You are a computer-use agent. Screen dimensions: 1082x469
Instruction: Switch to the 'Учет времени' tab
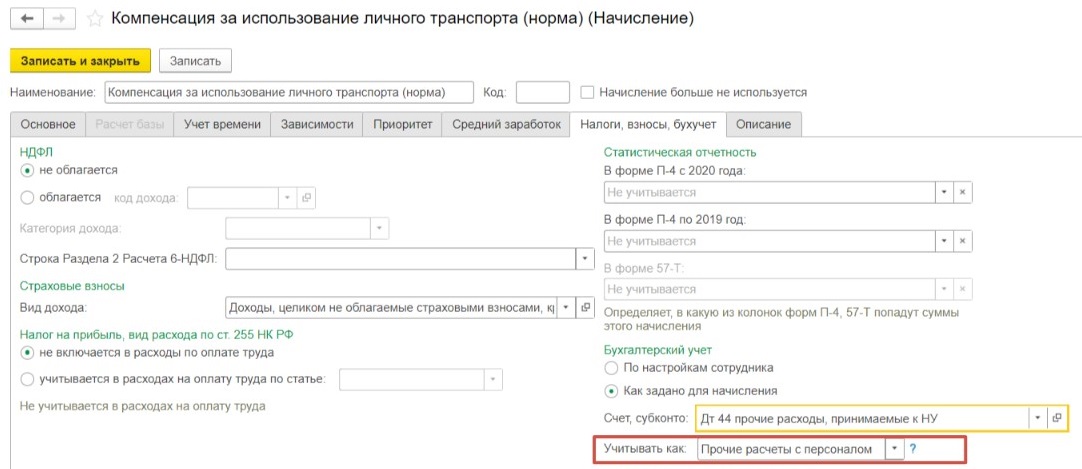(x=222, y=124)
